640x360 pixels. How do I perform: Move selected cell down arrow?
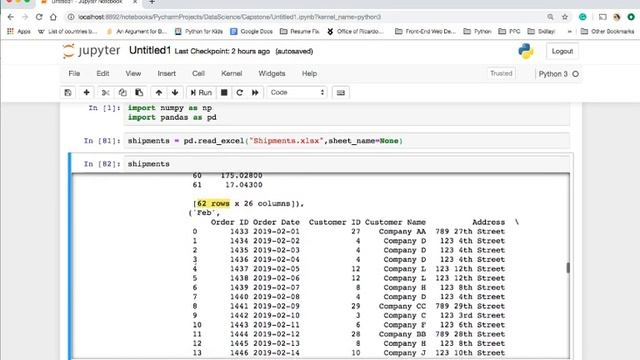(x=175, y=93)
